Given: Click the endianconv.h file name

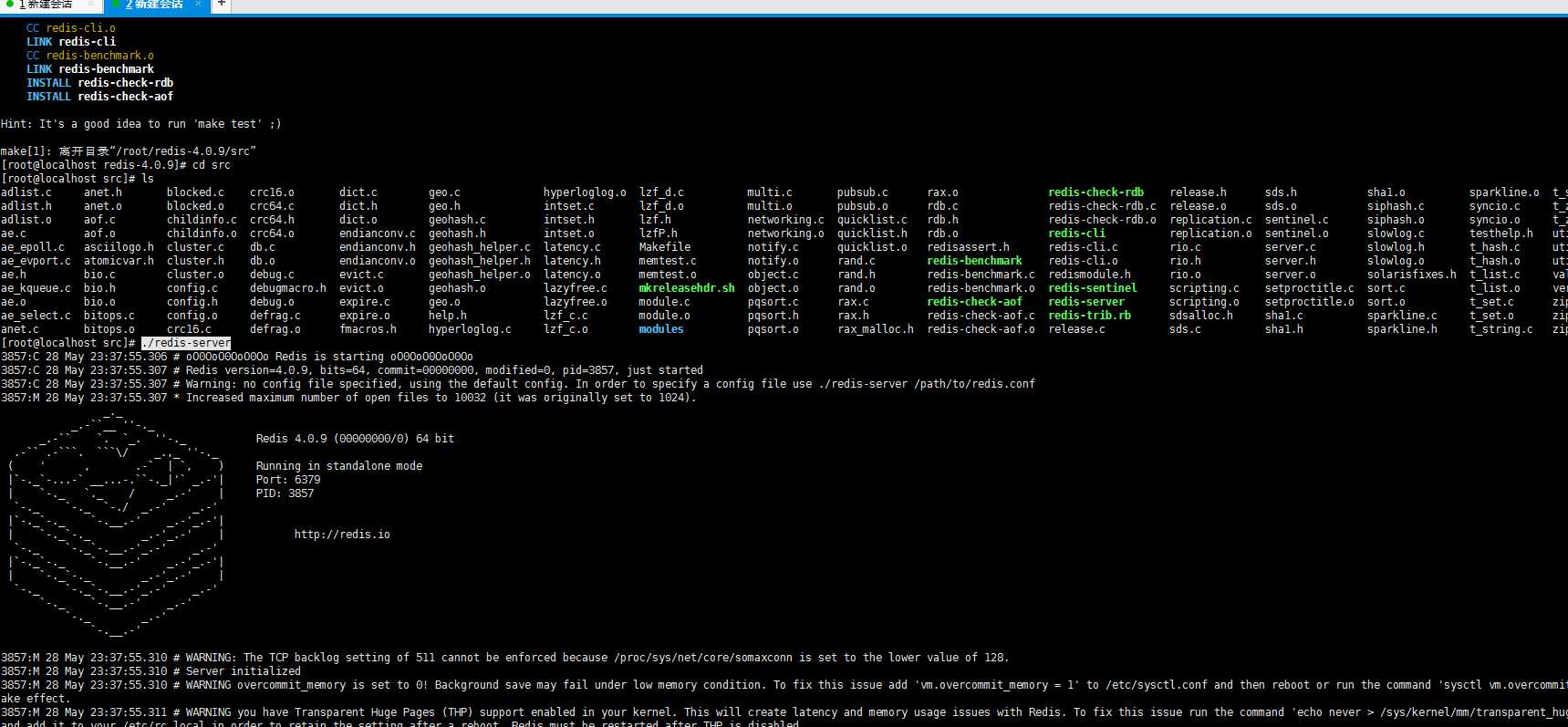Looking at the screenshot, I should (377, 247).
